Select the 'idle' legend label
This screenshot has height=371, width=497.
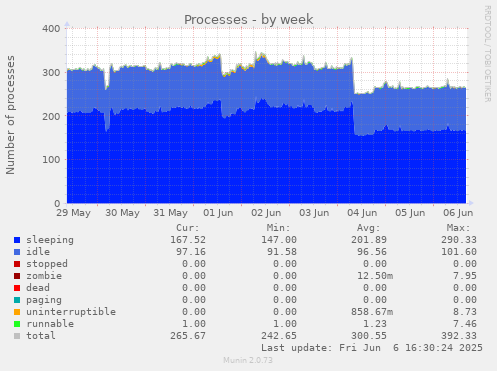pyautogui.click(x=38, y=252)
